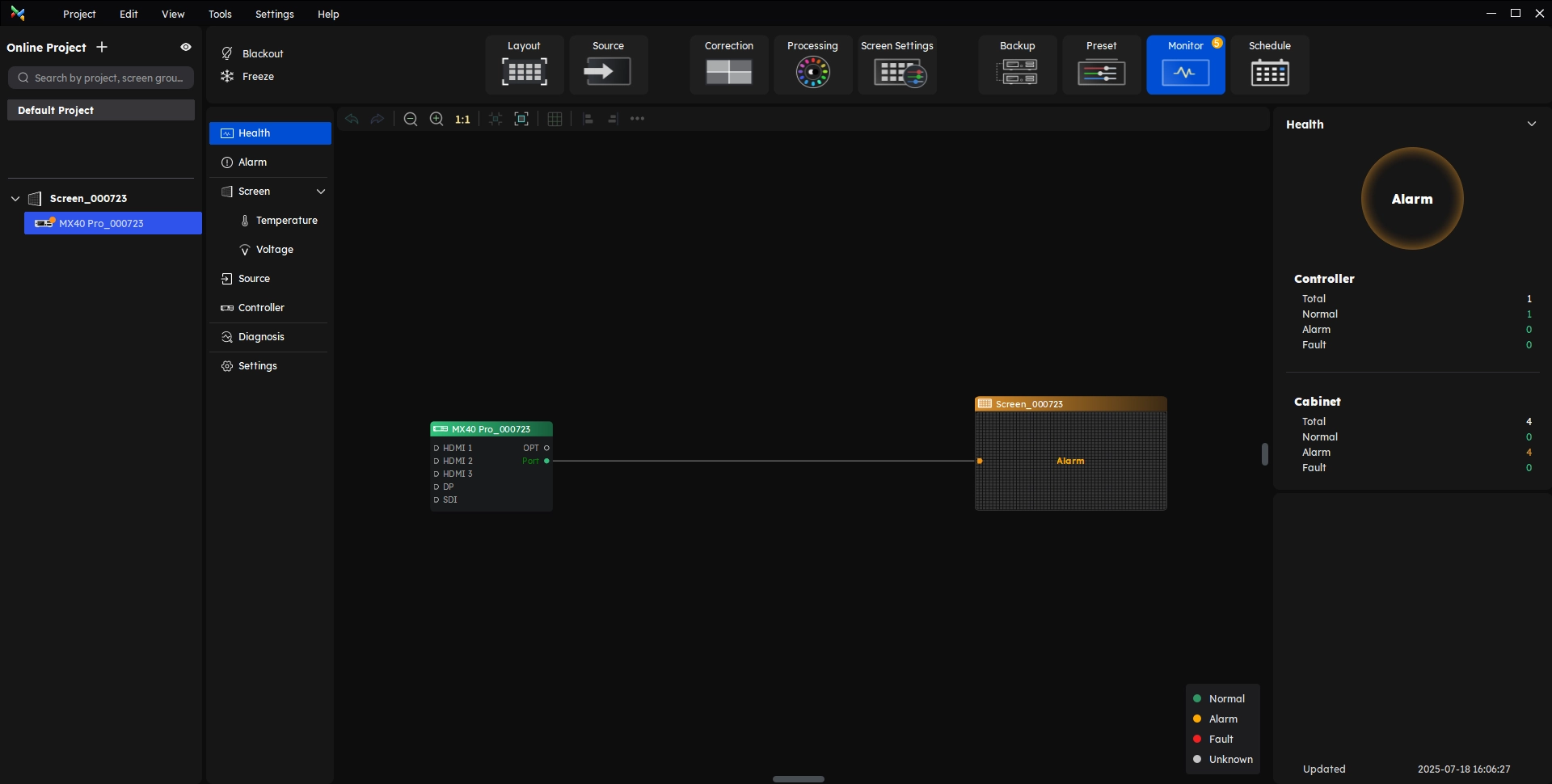The width and height of the screenshot is (1552, 784).
Task: Click the zoom in magnifier icon
Action: pyautogui.click(x=436, y=120)
